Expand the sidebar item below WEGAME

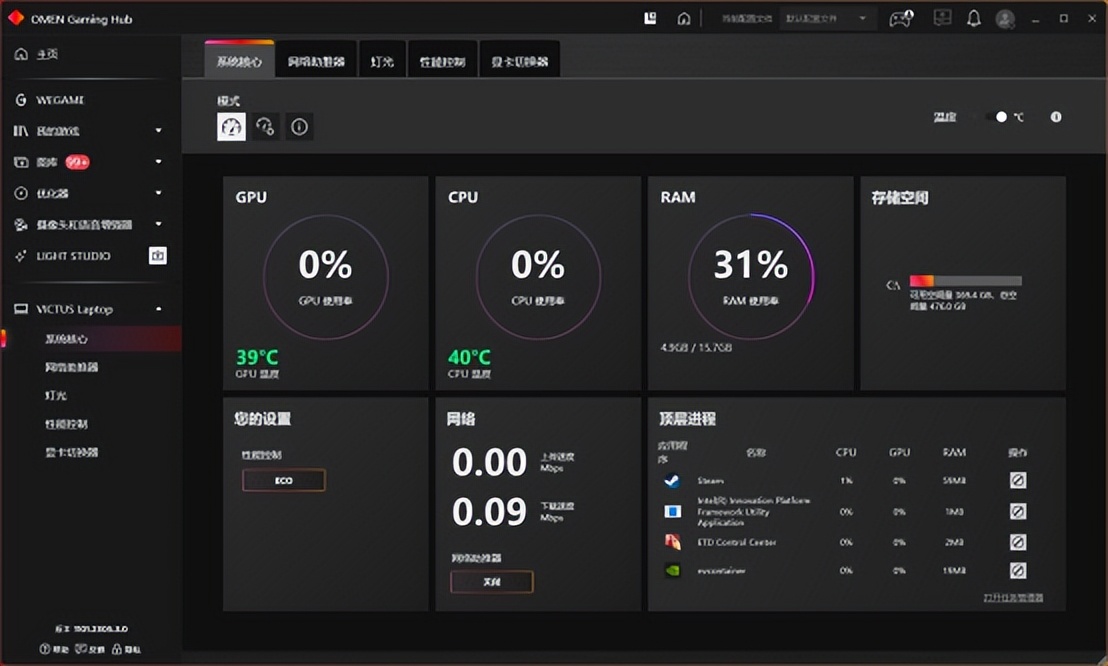click(x=159, y=131)
